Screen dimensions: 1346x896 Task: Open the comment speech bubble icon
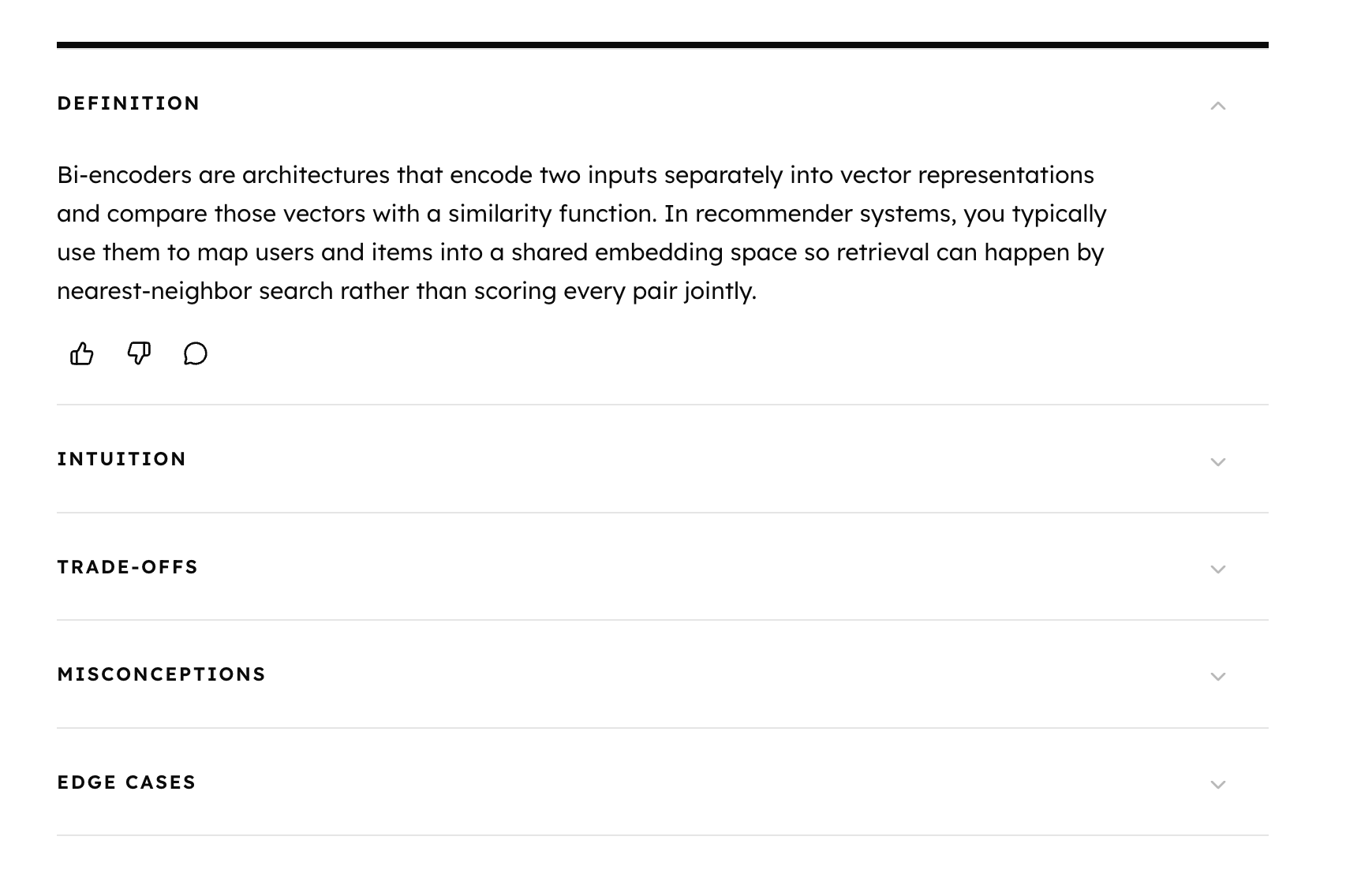[x=196, y=353]
